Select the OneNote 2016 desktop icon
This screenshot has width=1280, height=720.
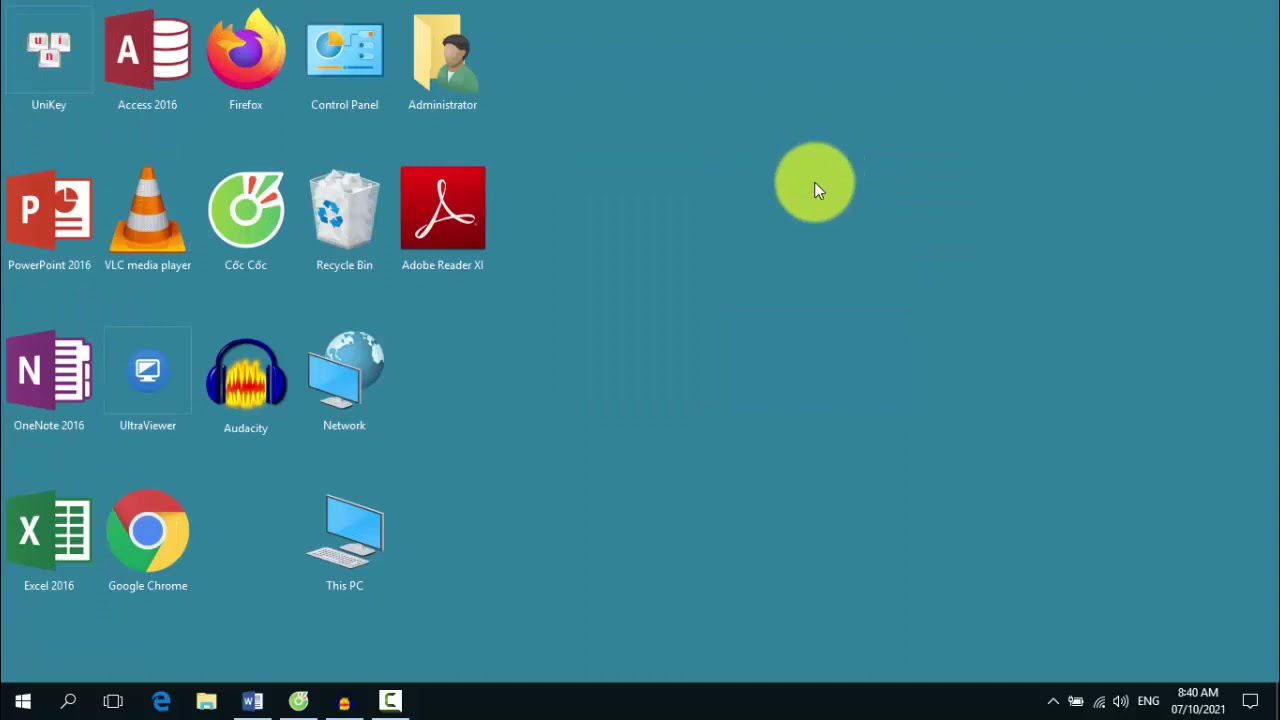[49, 381]
